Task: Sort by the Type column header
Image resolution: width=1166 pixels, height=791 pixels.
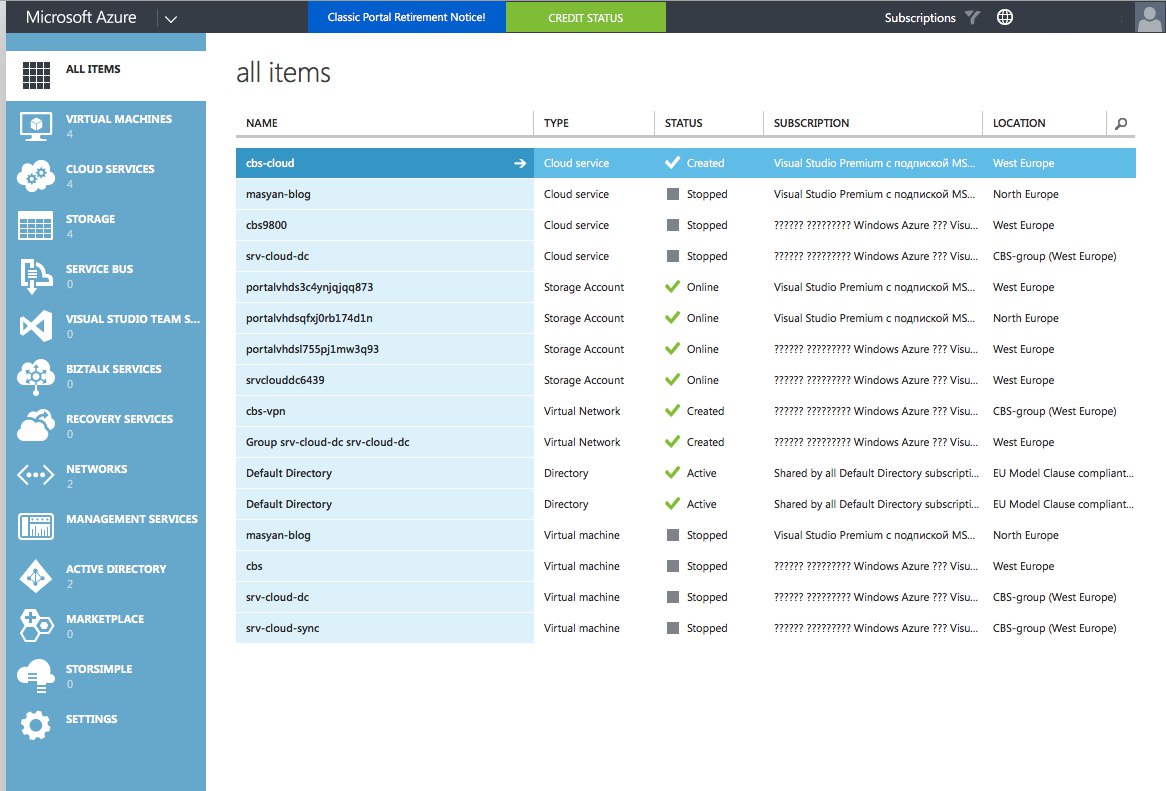Action: click(x=556, y=123)
